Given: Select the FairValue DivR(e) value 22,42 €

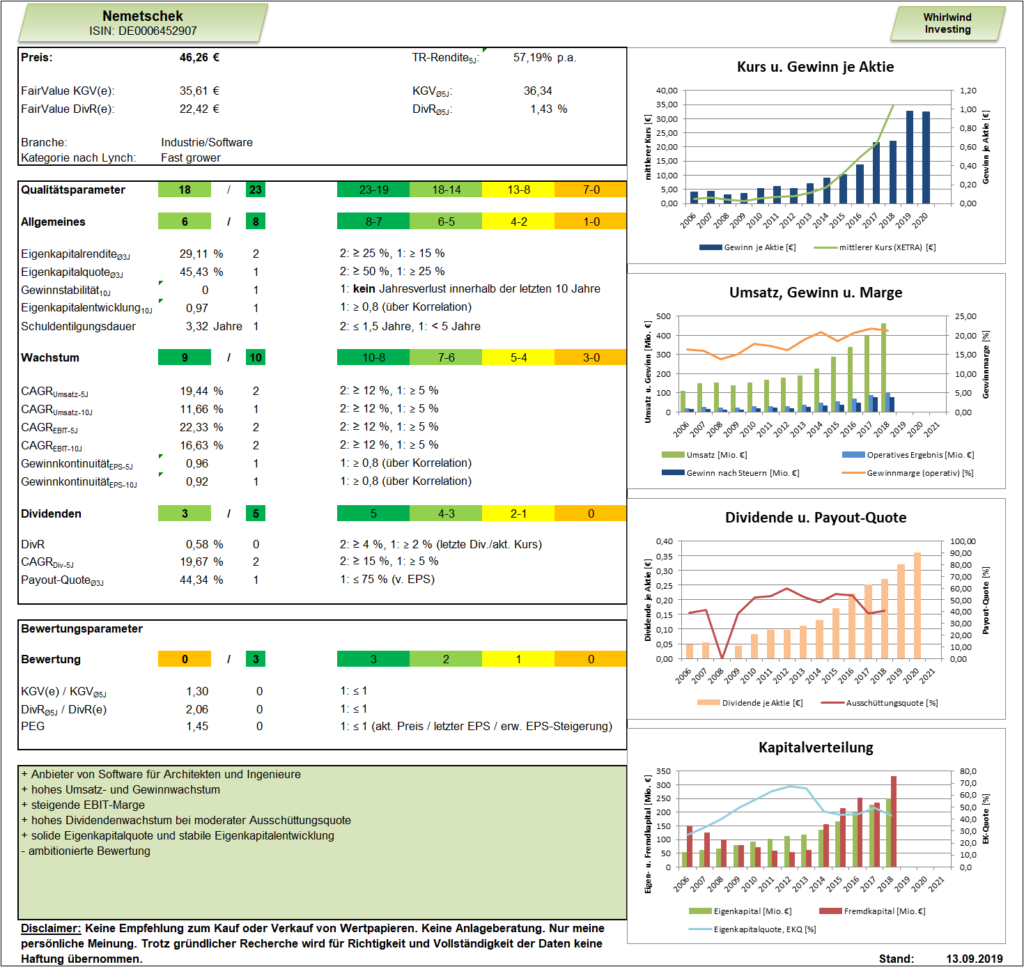Looking at the screenshot, I should [x=199, y=109].
